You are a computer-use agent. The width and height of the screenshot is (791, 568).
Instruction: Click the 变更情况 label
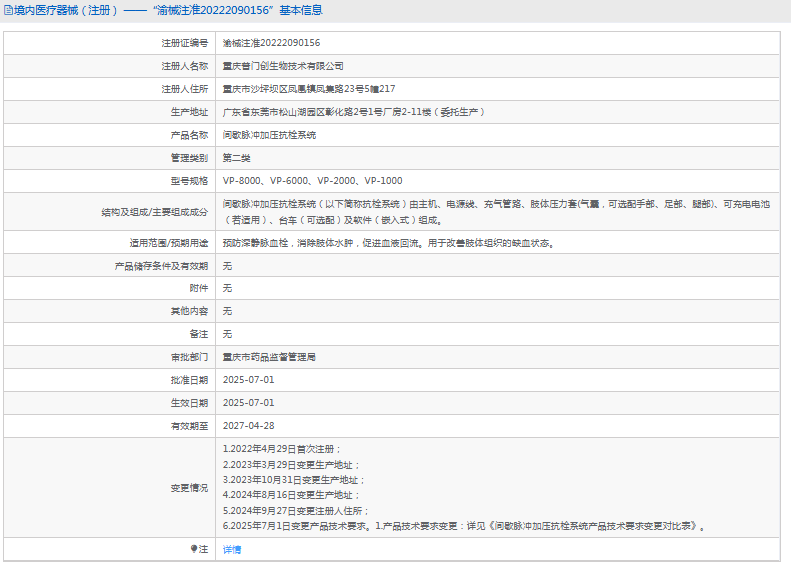pyautogui.click(x=189, y=488)
